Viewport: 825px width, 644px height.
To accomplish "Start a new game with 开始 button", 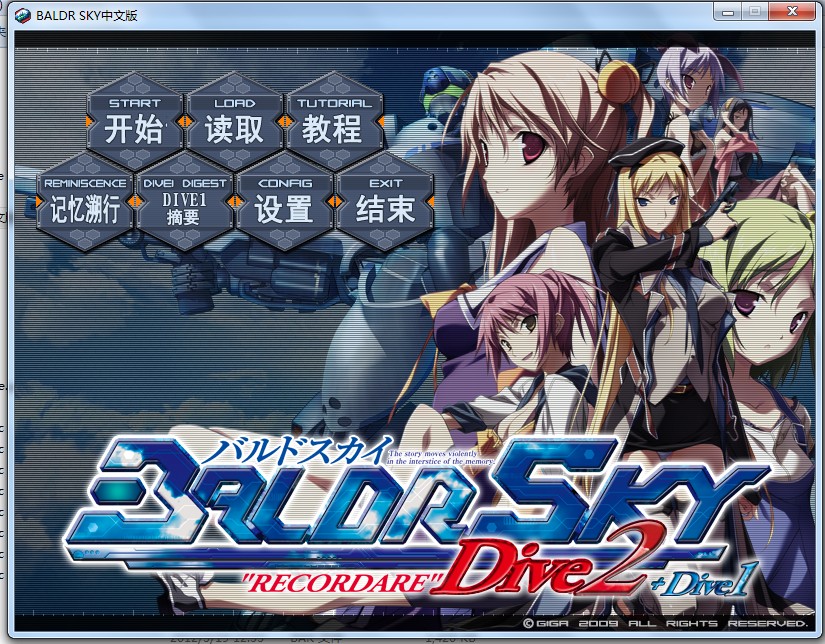I will point(135,122).
